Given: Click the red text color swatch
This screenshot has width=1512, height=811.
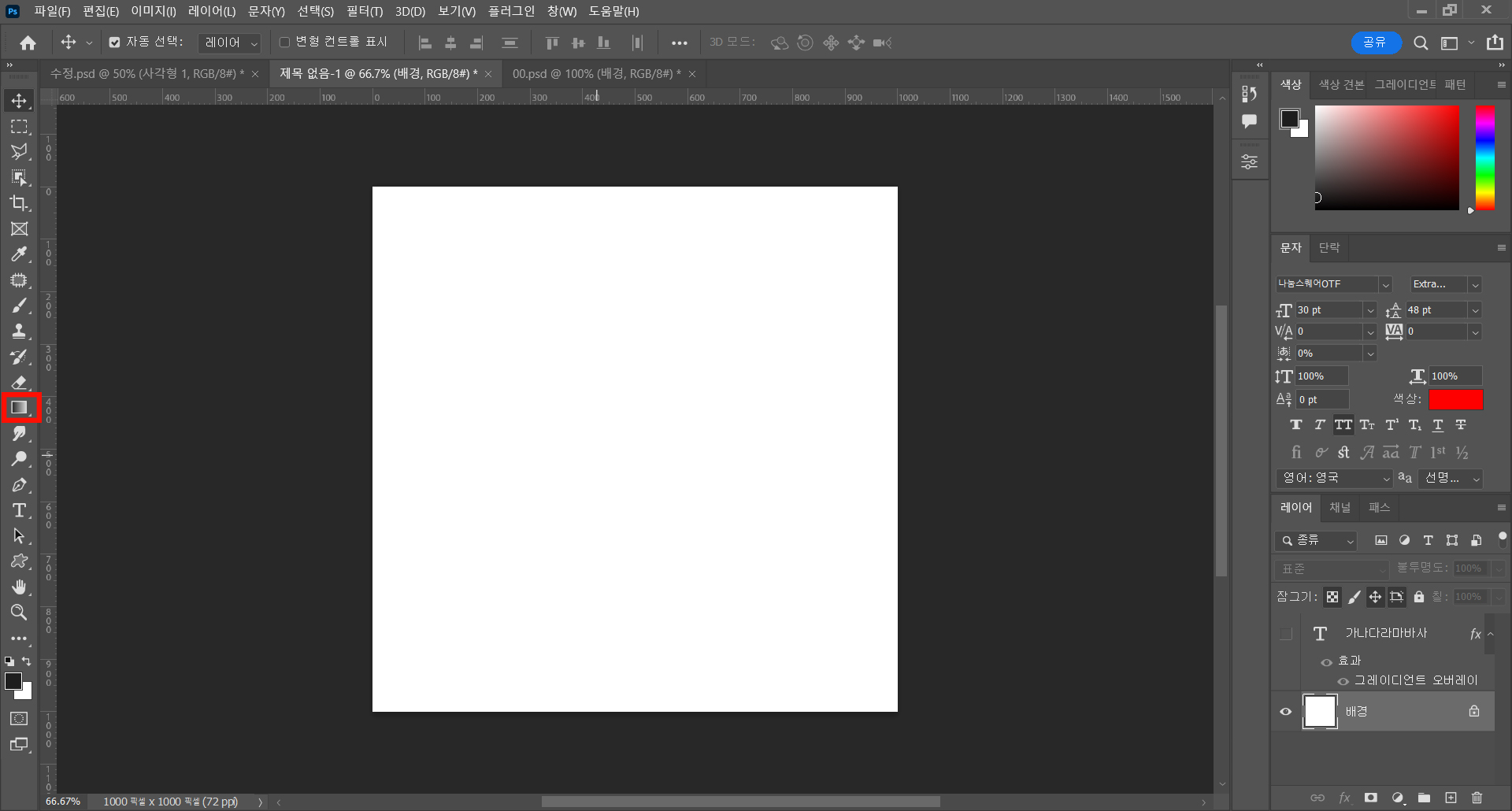Looking at the screenshot, I should [1456, 400].
